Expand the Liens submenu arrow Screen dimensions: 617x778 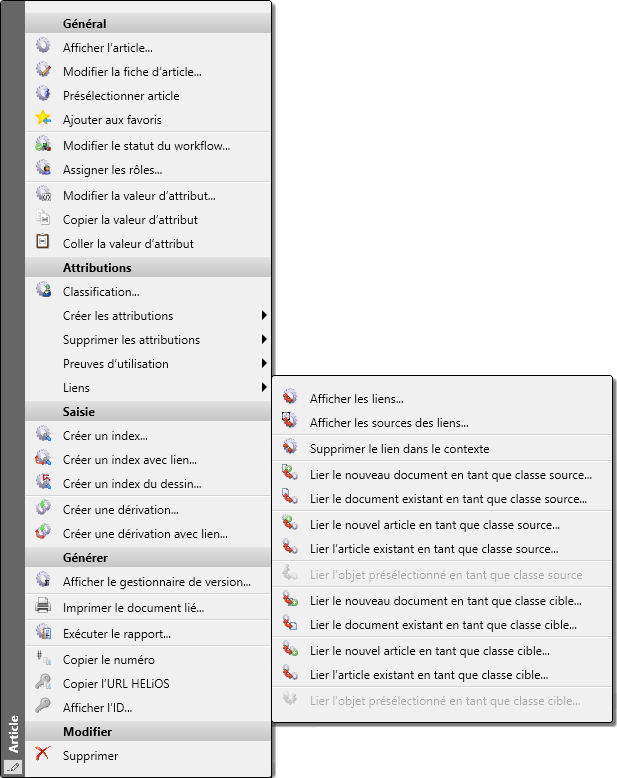pos(264,387)
